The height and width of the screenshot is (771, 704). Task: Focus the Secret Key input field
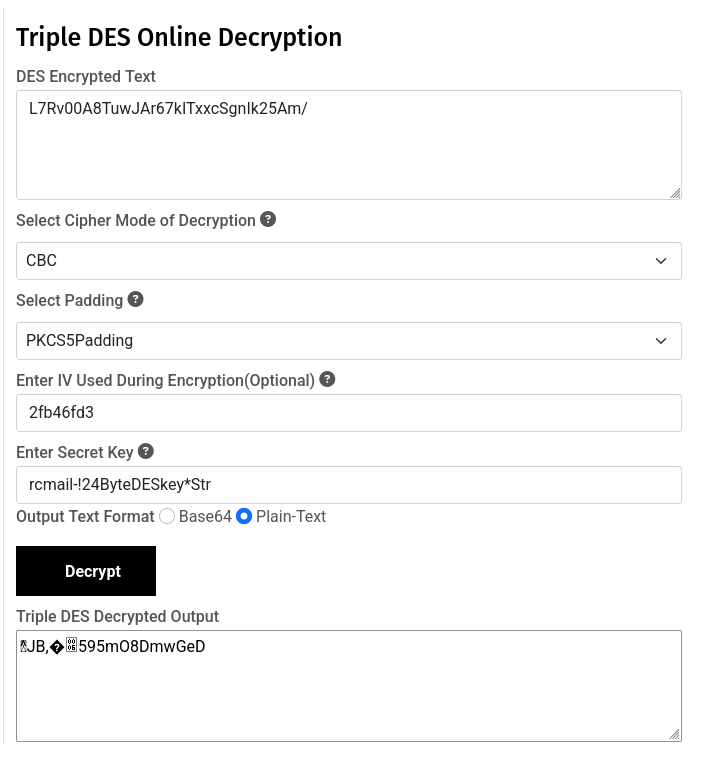tap(348, 485)
